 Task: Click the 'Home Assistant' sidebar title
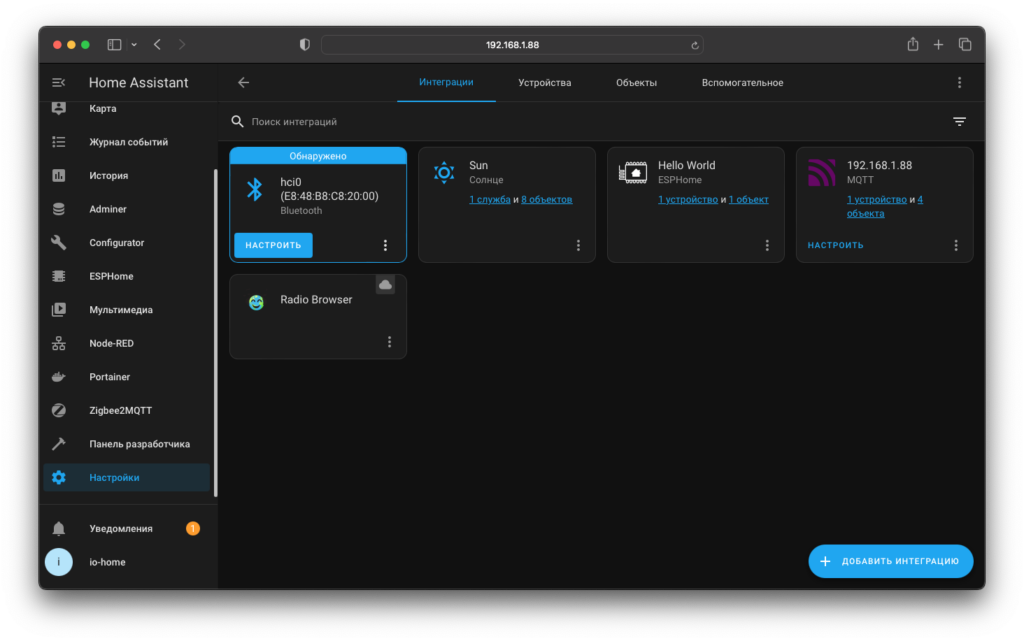click(x=138, y=83)
